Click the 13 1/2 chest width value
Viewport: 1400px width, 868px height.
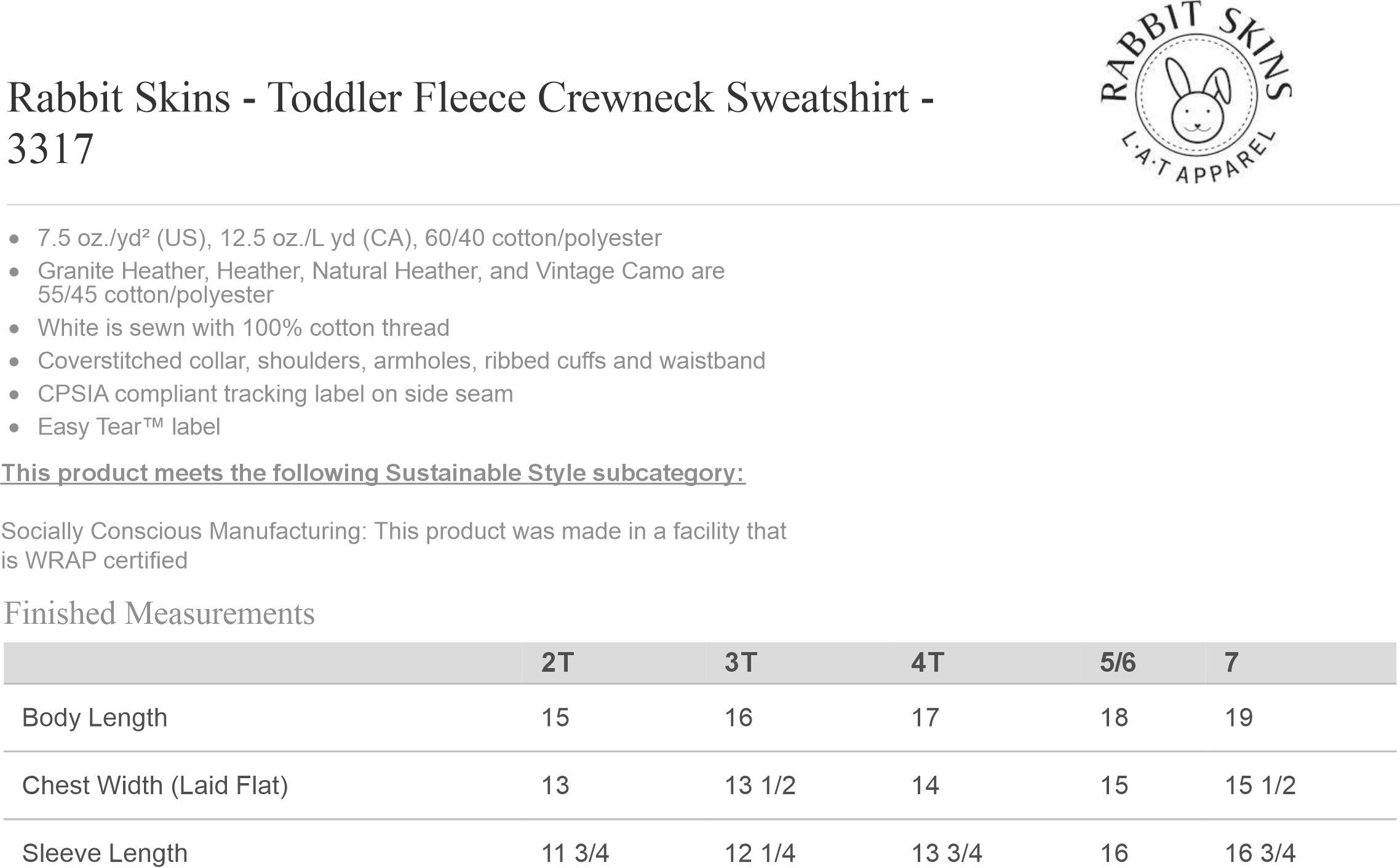[x=760, y=786]
